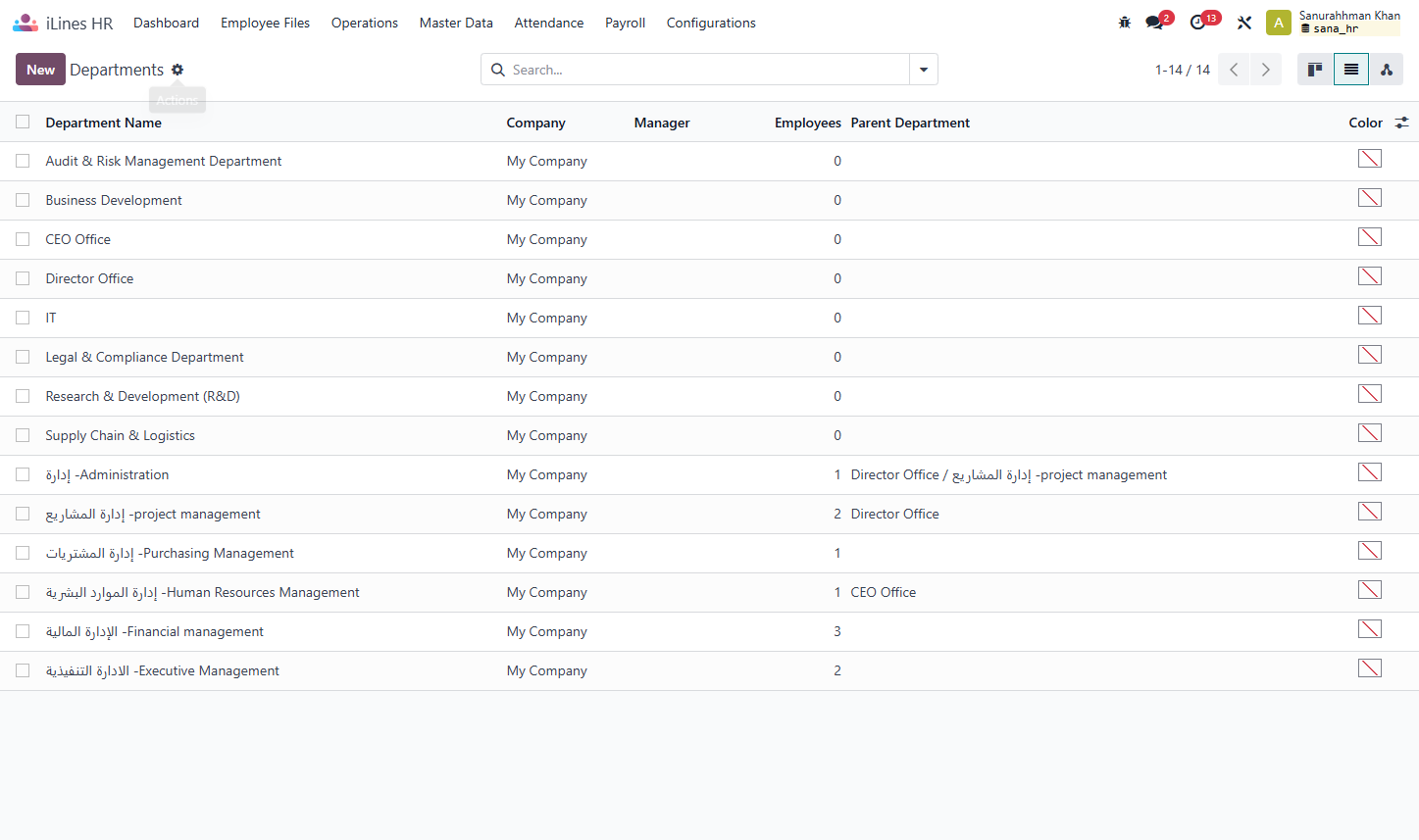
Task: Switch to Hierarchy view
Action: (x=1387, y=70)
